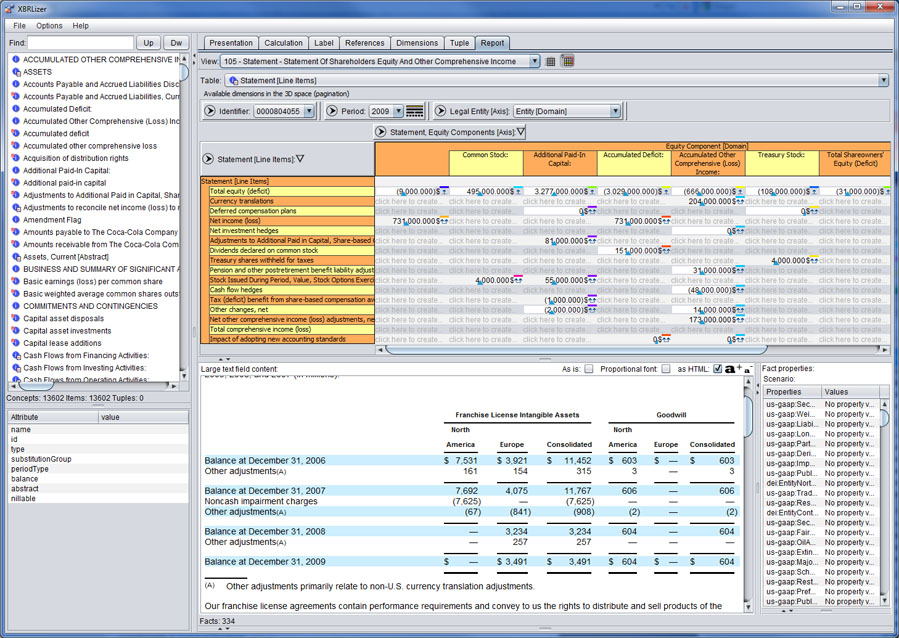Open the Tuple tab
This screenshot has height=638, width=899.
[x=459, y=43]
